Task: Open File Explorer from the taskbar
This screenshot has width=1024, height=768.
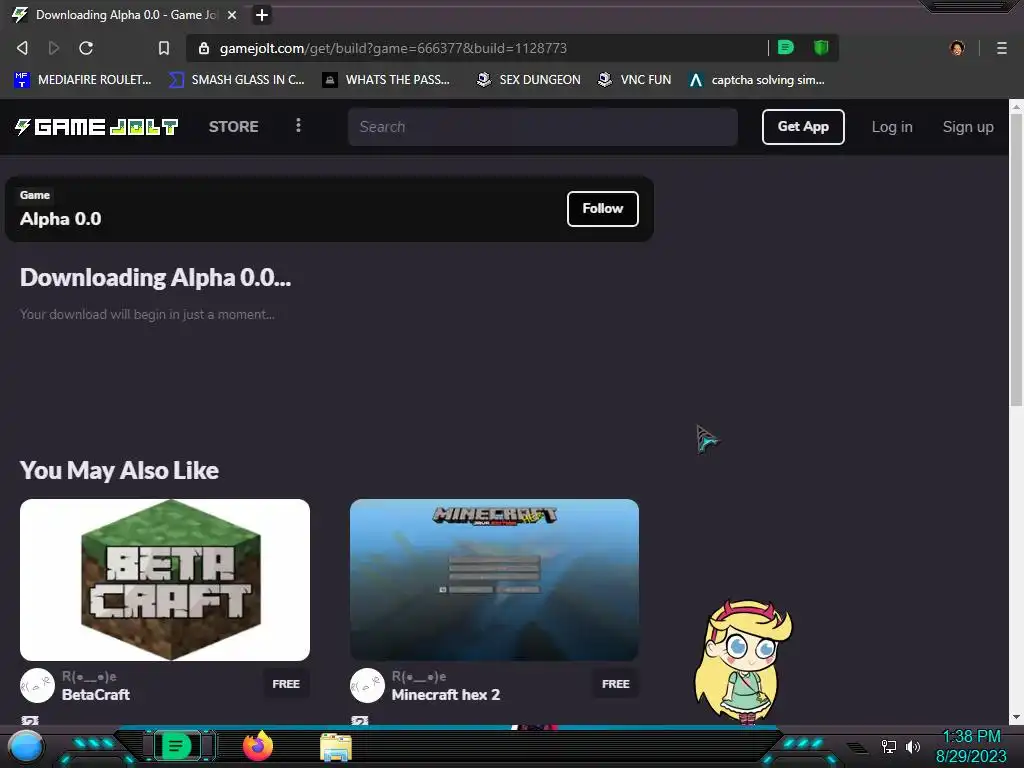Action: 336,747
